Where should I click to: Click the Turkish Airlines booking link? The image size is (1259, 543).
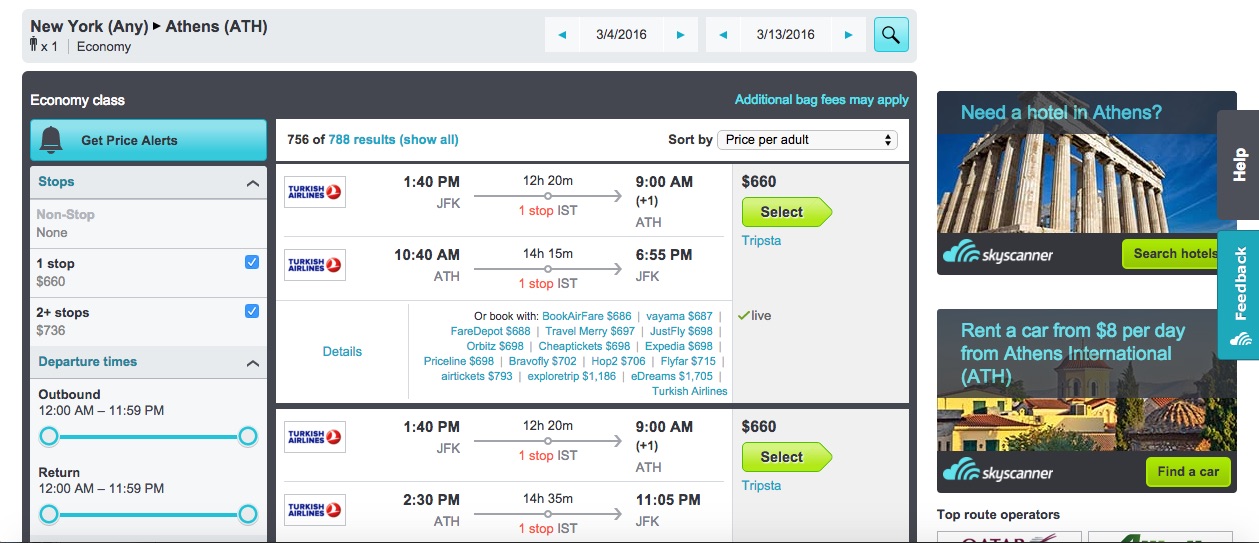coord(690,391)
